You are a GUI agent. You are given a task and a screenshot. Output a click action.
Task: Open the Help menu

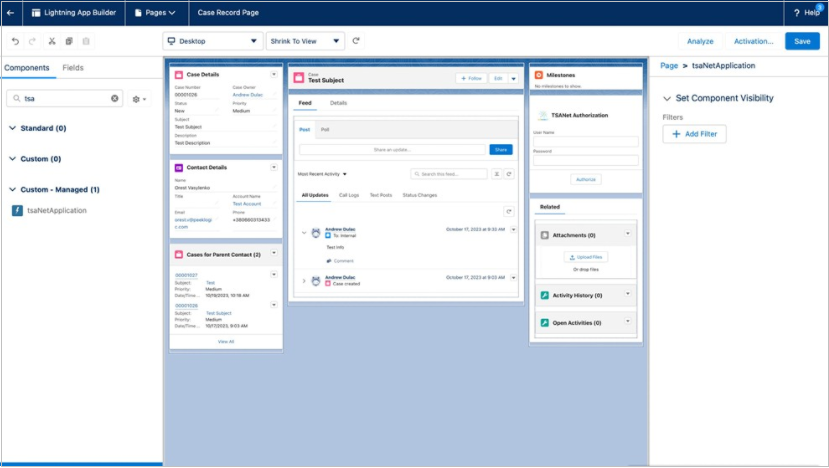[806, 13]
